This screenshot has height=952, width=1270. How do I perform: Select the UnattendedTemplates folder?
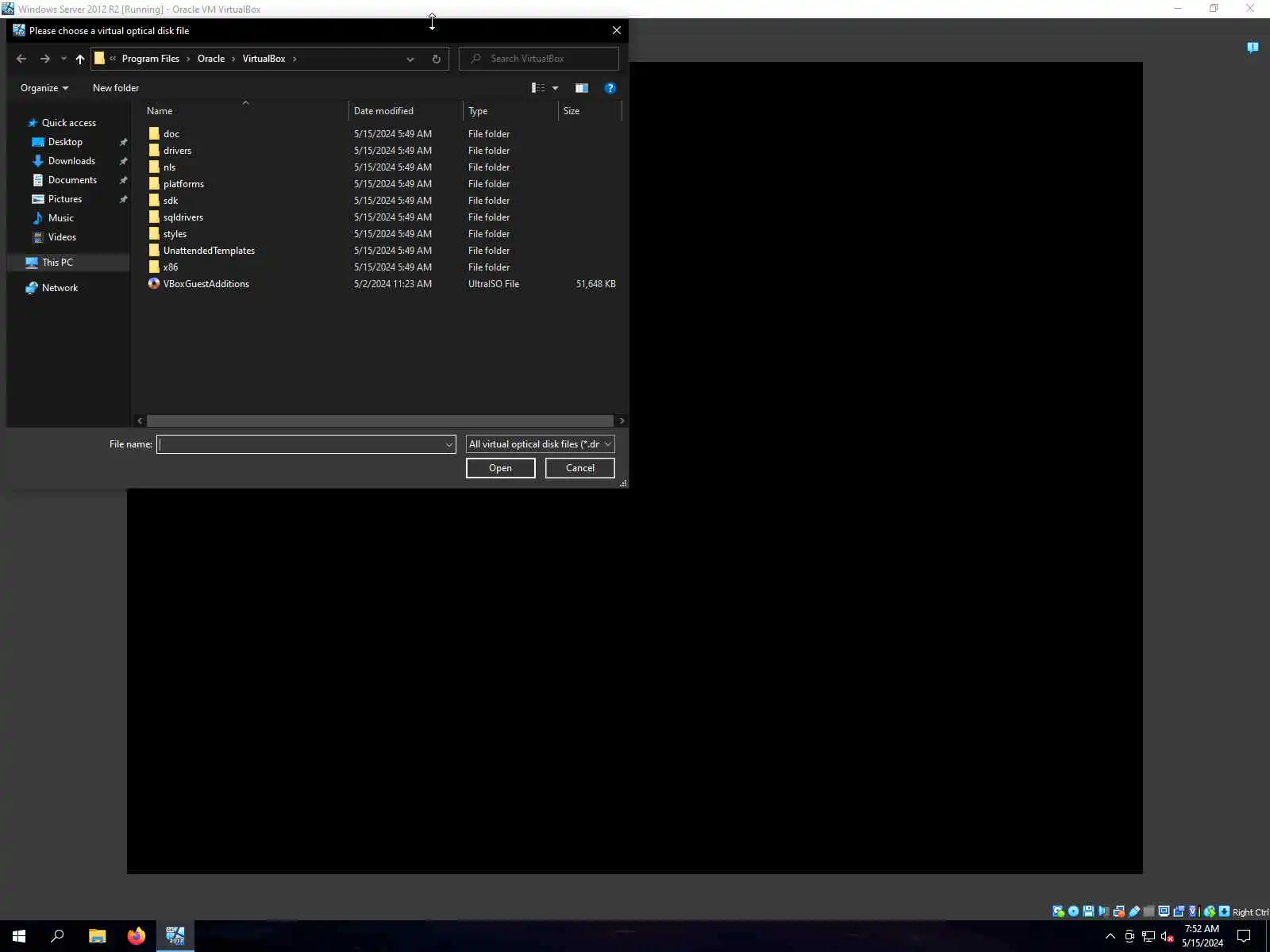[209, 251]
